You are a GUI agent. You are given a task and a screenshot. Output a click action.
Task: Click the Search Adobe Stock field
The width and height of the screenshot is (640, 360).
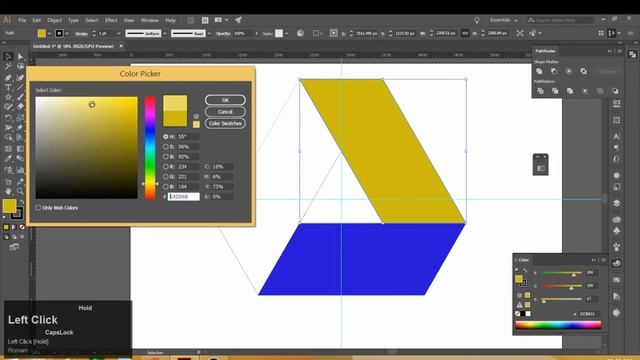pyautogui.click(x=564, y=20)
